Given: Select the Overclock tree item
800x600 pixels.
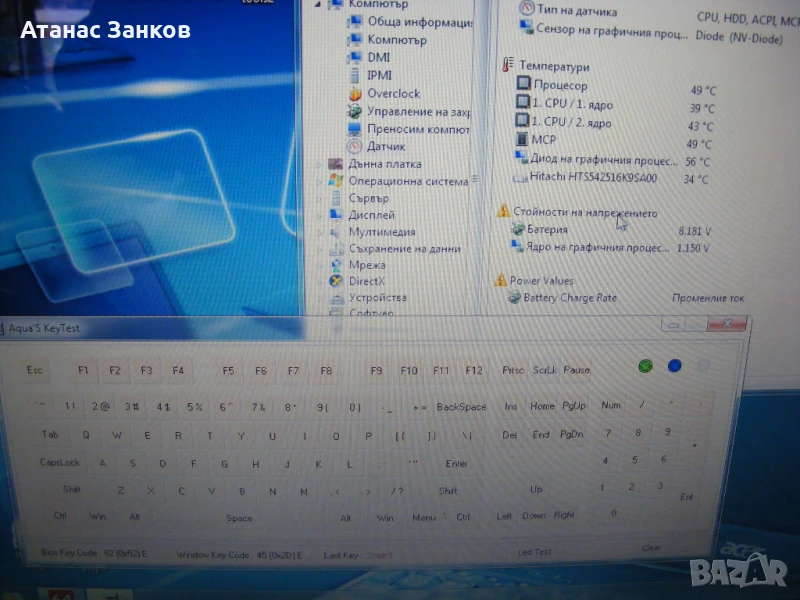Looking at the screenshot, I should click(x=392, y=93).
